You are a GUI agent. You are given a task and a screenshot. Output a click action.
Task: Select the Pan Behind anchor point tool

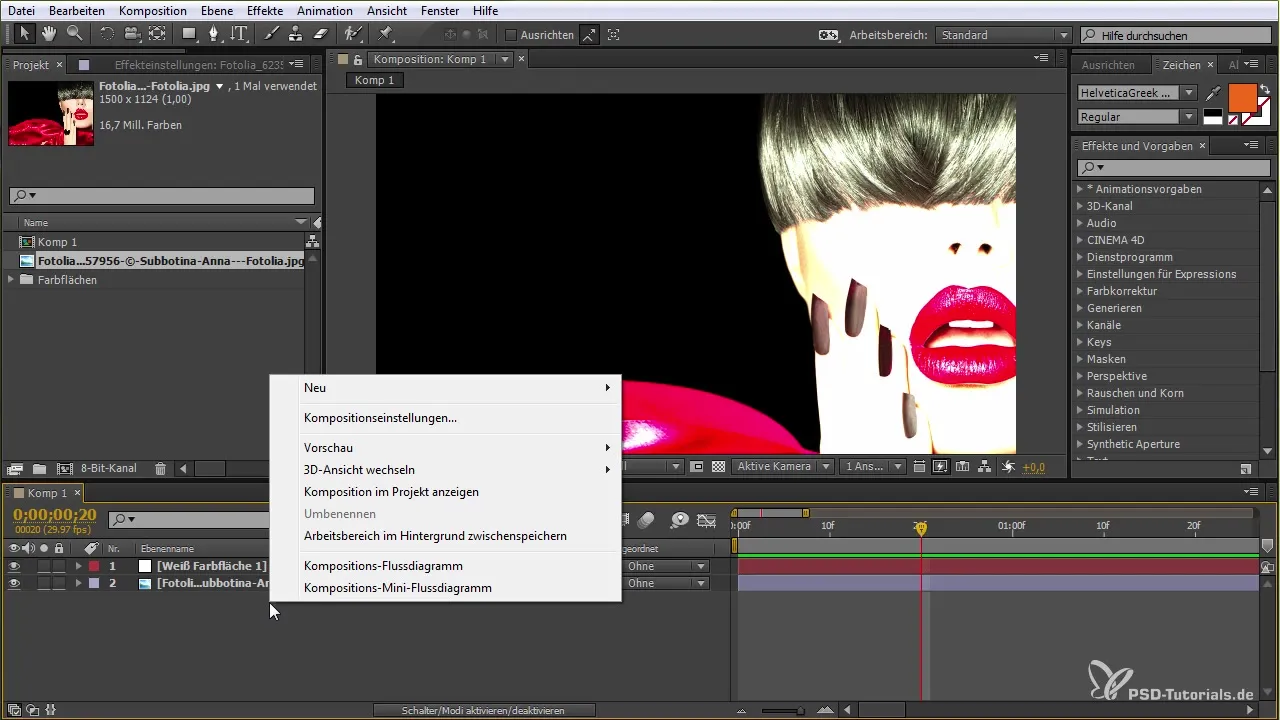pyautogui.click(x=157, y=34)
